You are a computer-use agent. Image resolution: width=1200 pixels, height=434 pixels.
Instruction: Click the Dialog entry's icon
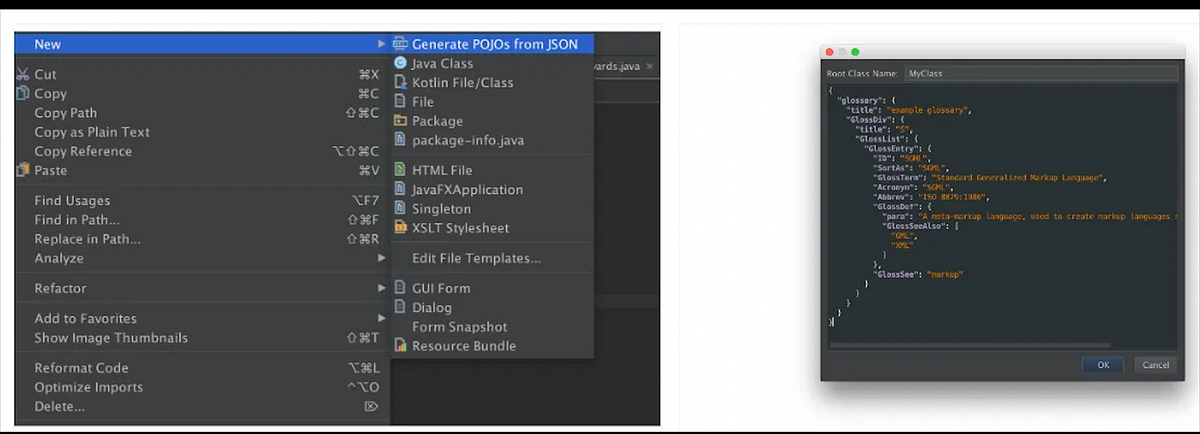pos(401,307)
